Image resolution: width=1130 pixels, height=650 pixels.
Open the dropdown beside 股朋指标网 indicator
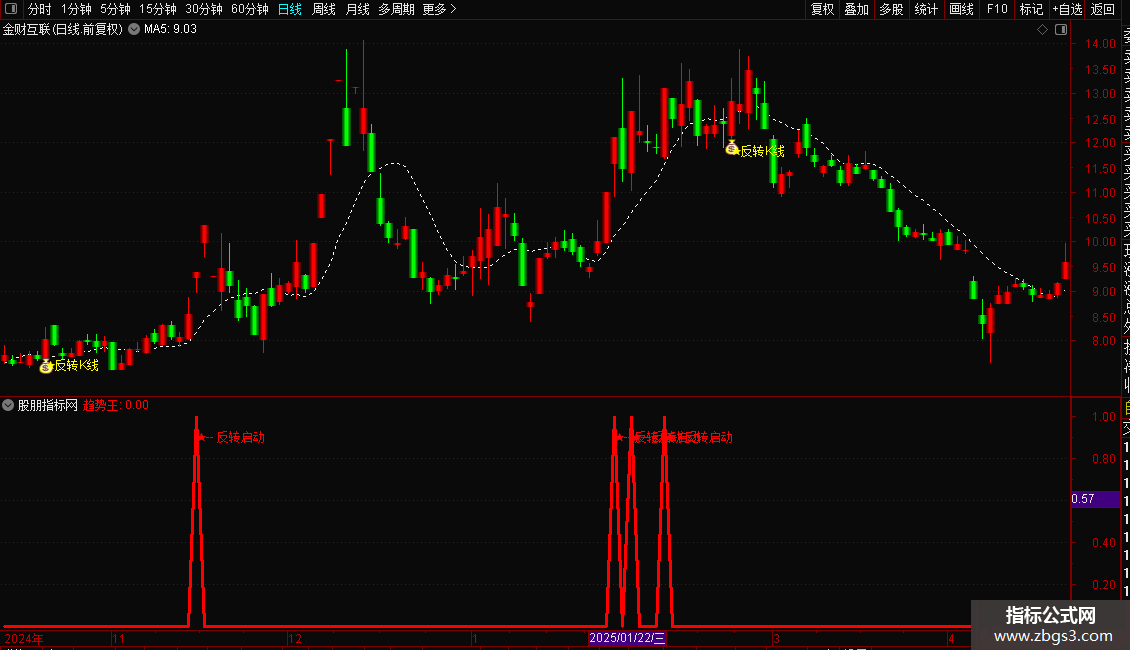pos(8,406)
